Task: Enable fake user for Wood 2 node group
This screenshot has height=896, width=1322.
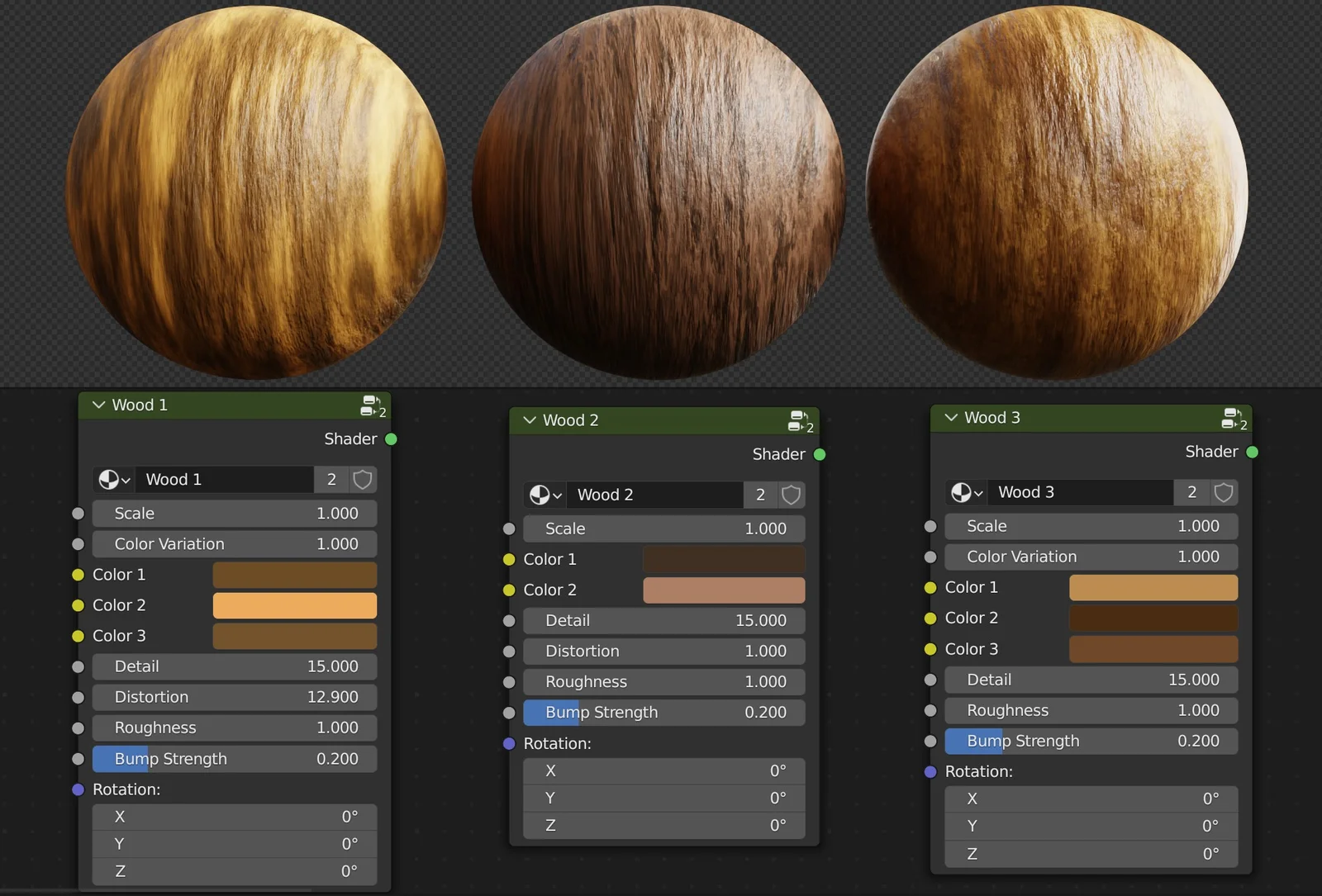Action: point(791,495)
